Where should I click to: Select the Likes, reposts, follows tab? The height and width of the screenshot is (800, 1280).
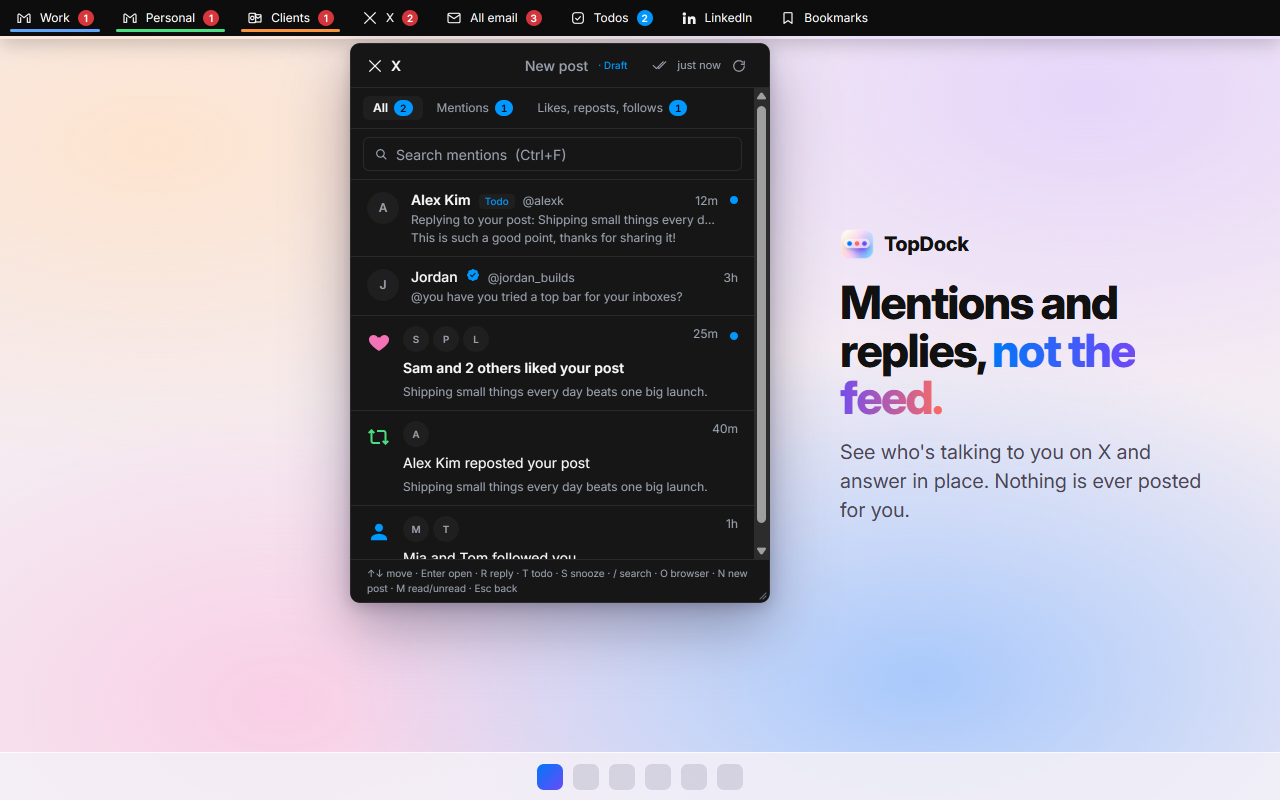612,108
